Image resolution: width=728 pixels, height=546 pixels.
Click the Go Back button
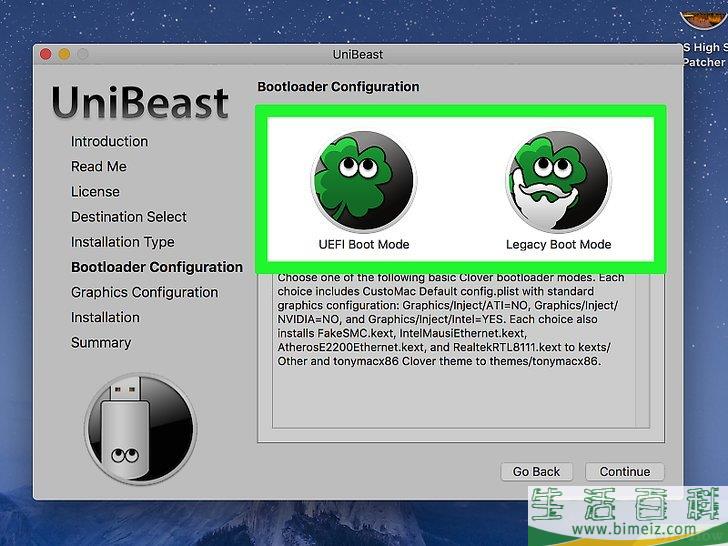pyautogui.click(x=536, y=471)
